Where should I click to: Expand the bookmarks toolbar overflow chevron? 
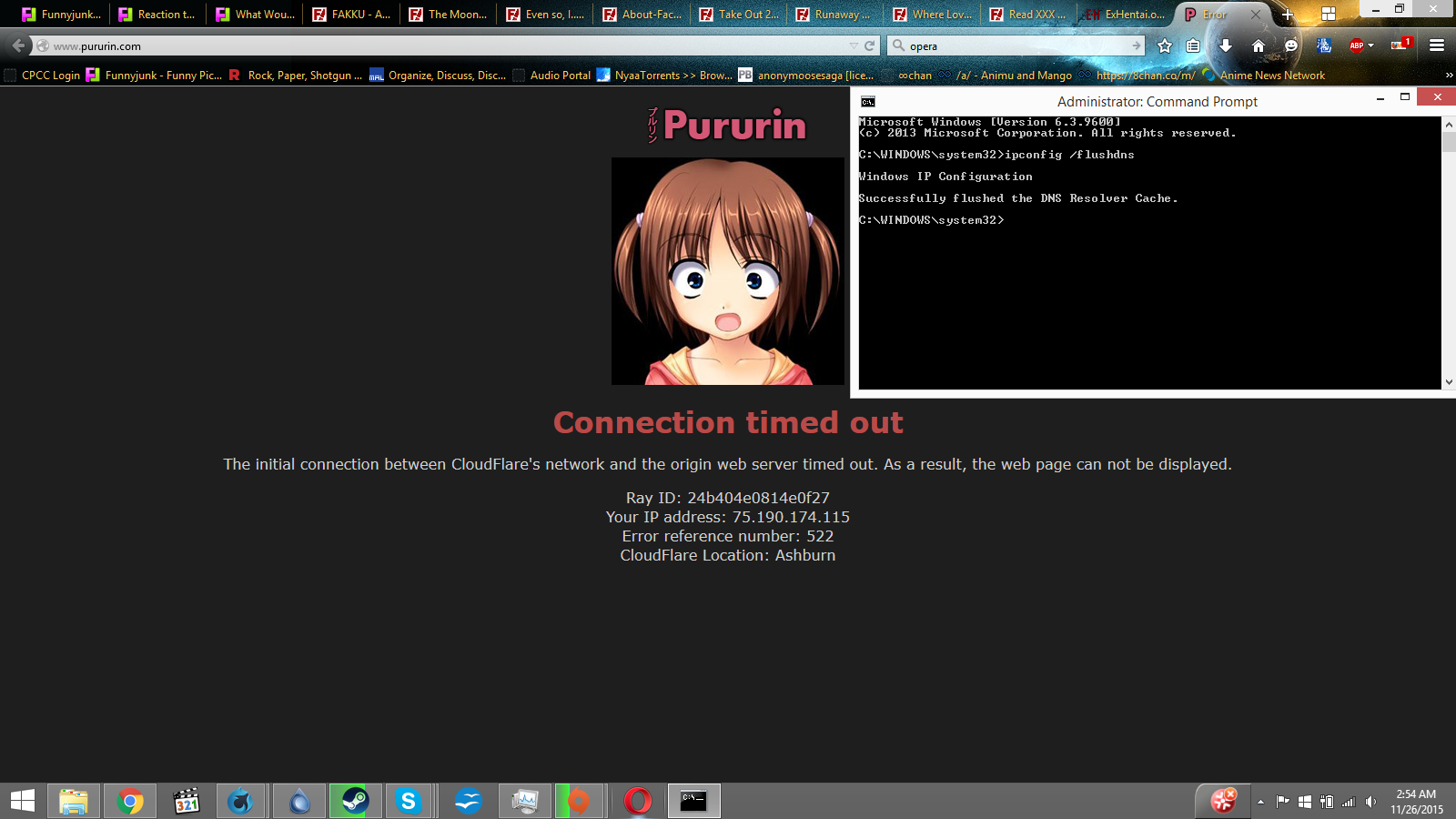coord(1449,76)
